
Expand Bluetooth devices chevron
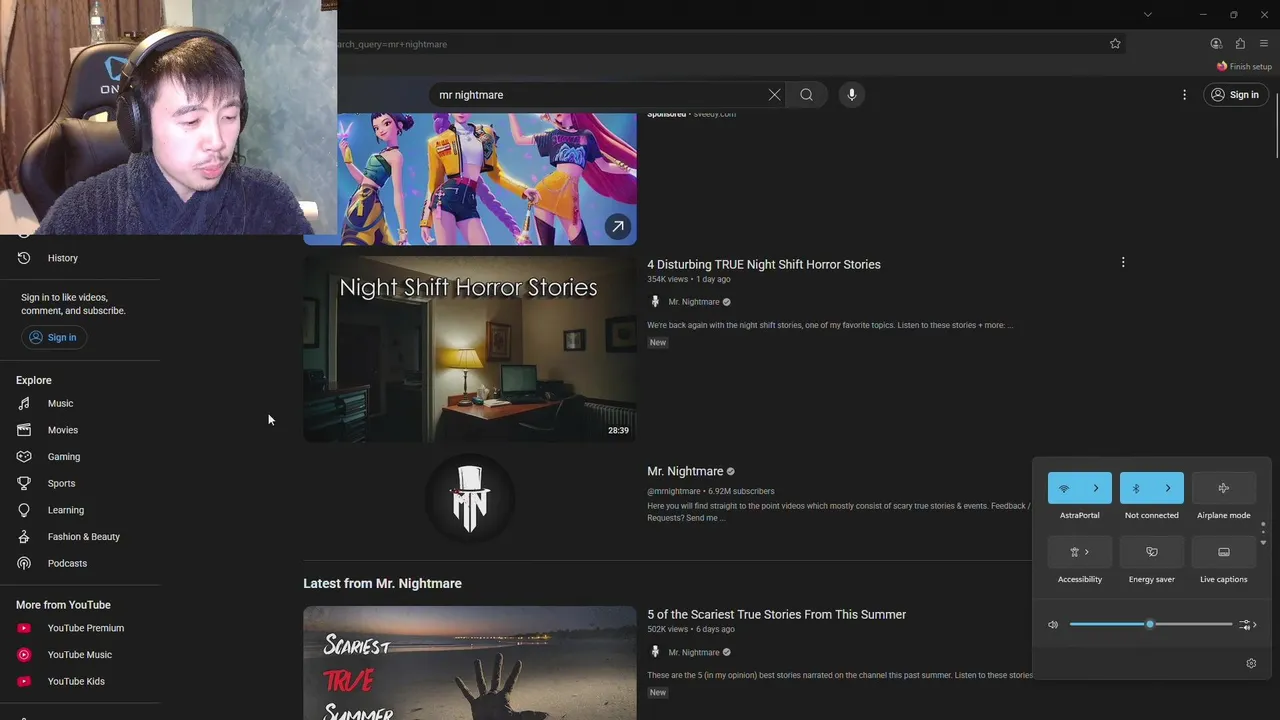(x=1168, y=488)
